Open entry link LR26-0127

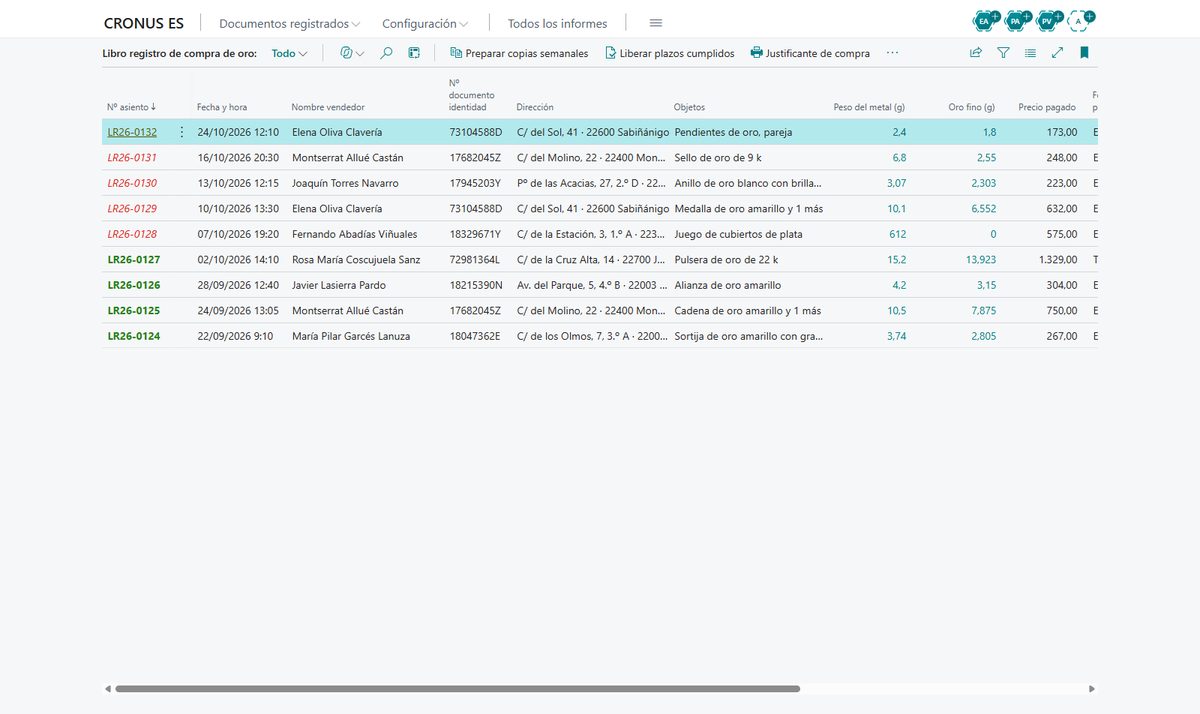coord(134,260)
